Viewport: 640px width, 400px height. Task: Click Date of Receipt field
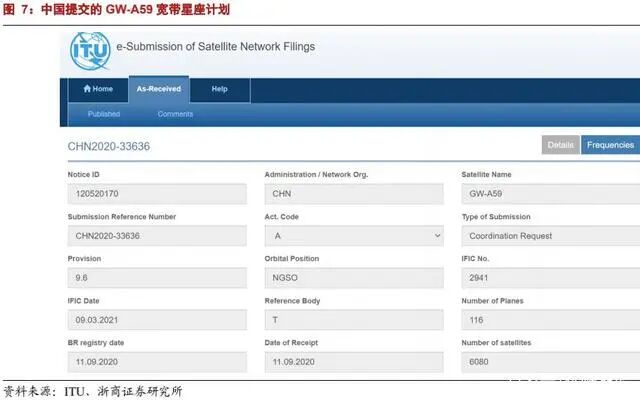click(354, 362)
